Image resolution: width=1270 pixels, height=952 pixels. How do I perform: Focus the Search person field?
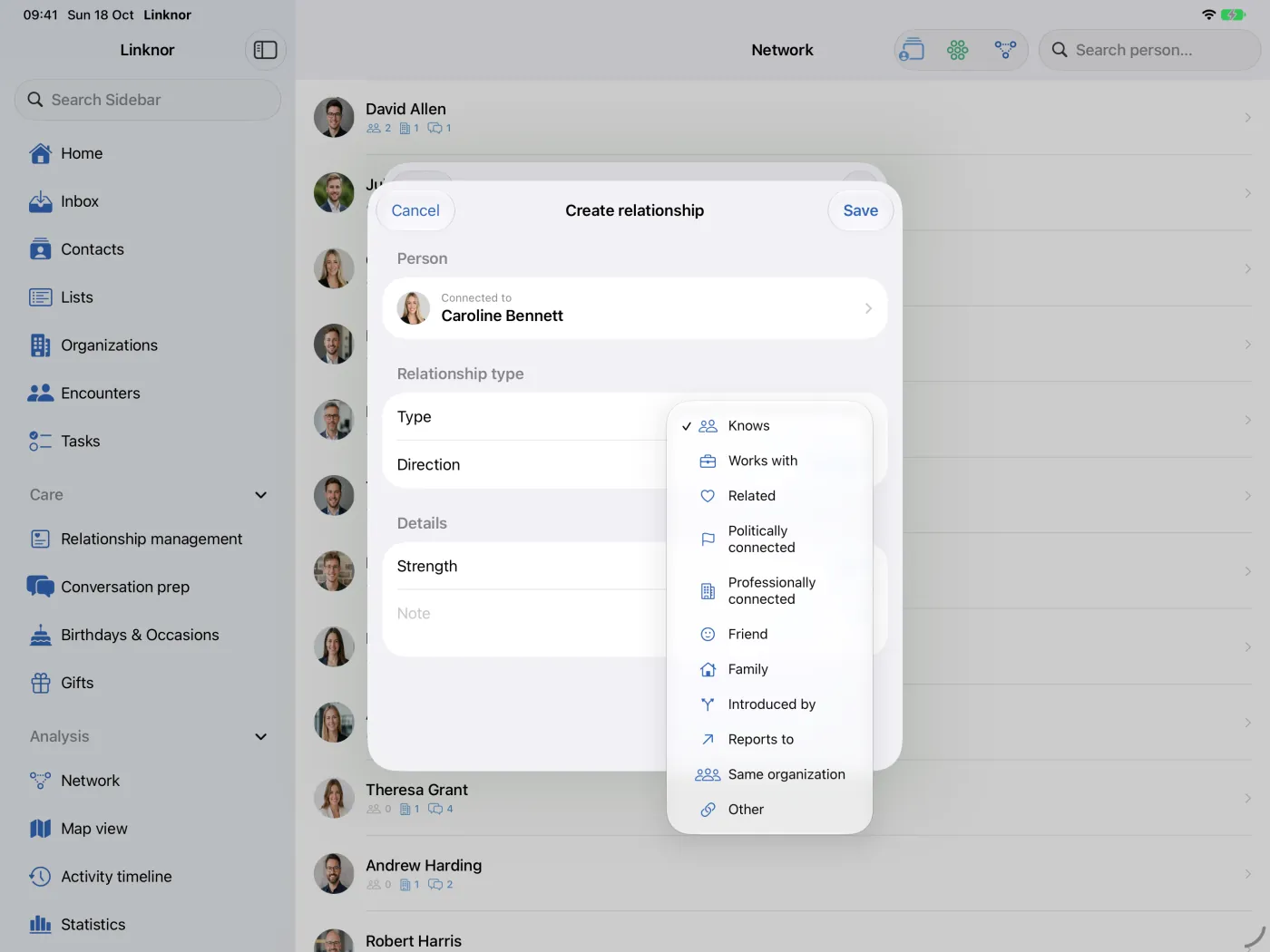pos(1149,50)
